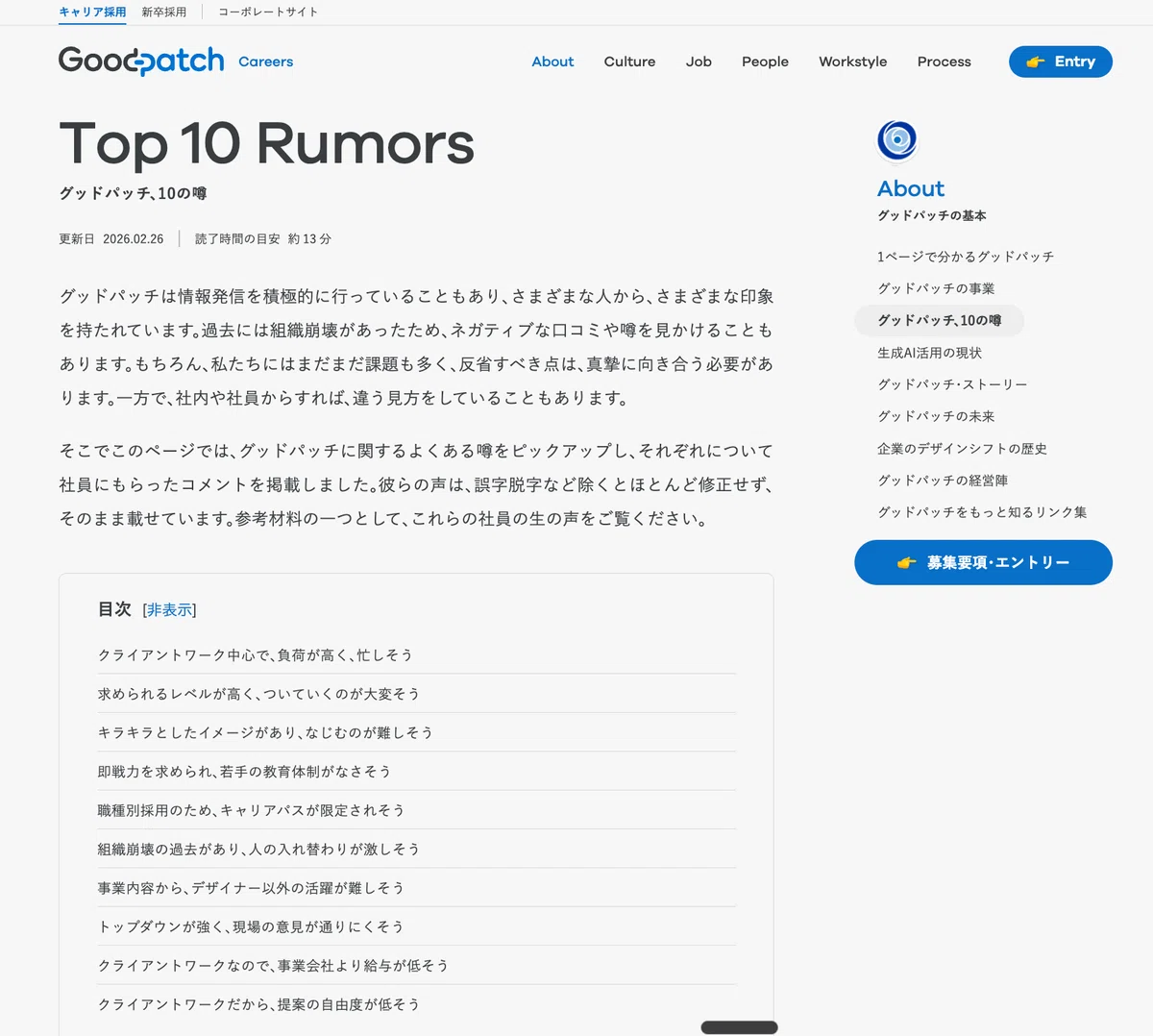This screenshot has height=1036, width=1153.
Task: Open sidebar link グッドパッチの経営陣
Action: [x=943, y=481]
